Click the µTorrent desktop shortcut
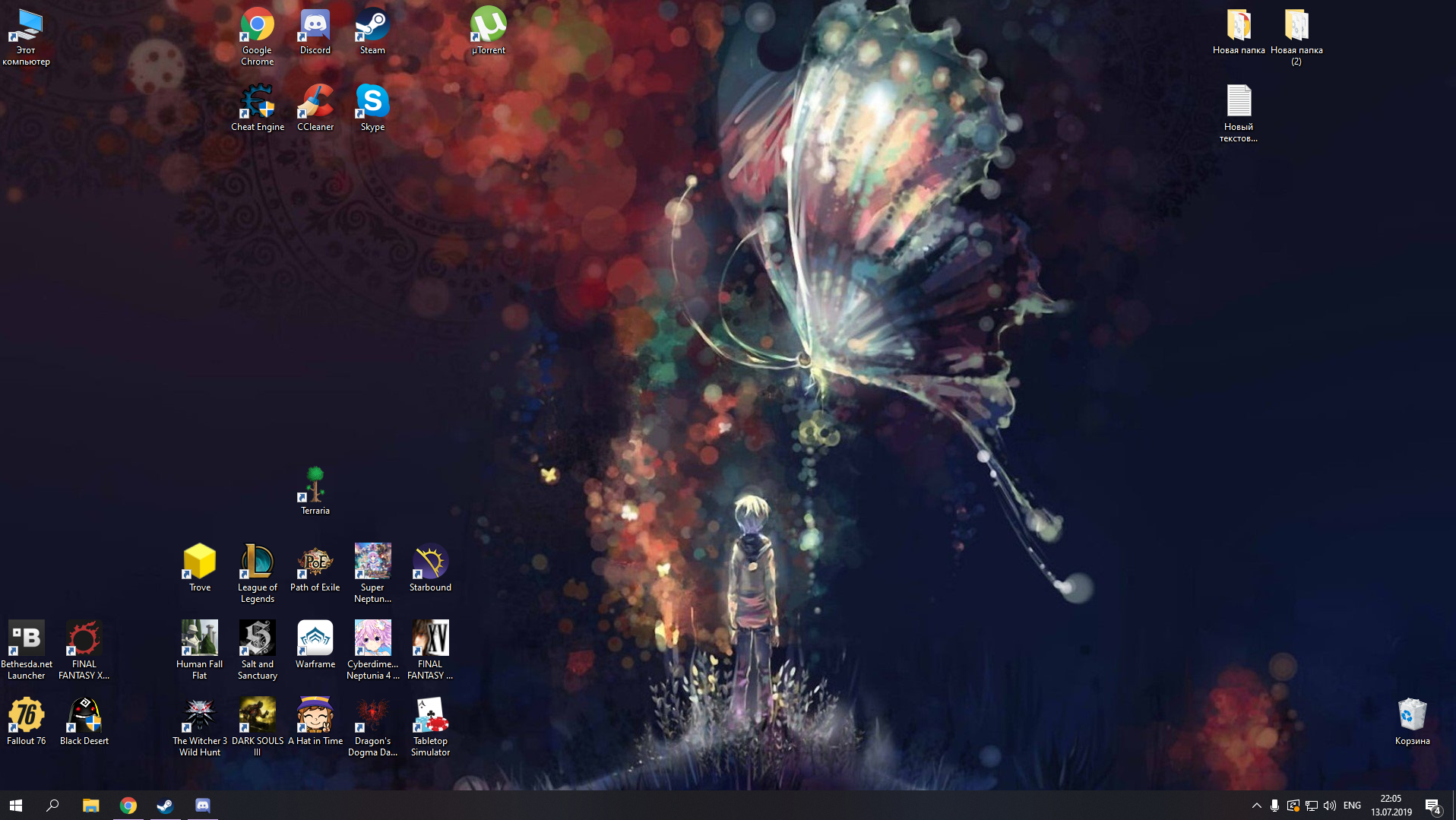This screenshot has height=820, width=1456. coord(488,32)
